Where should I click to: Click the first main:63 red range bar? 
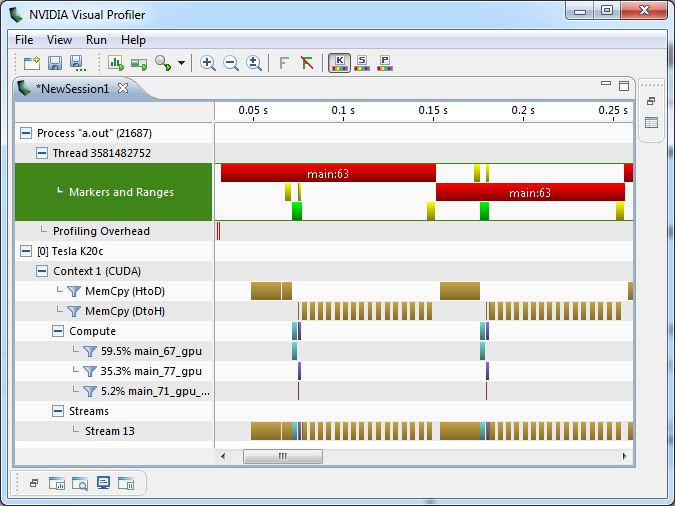point(328,173)
